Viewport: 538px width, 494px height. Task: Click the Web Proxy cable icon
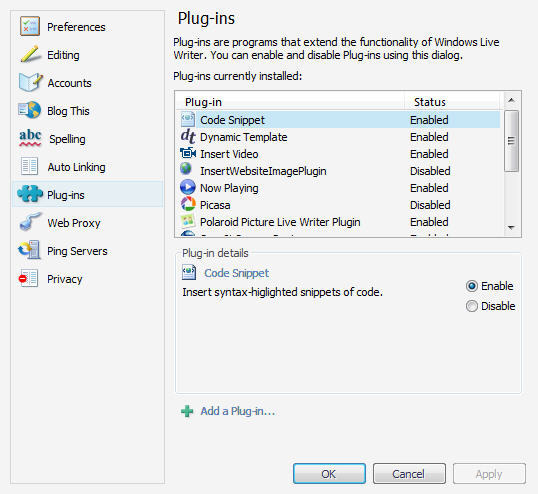point(30,222)
